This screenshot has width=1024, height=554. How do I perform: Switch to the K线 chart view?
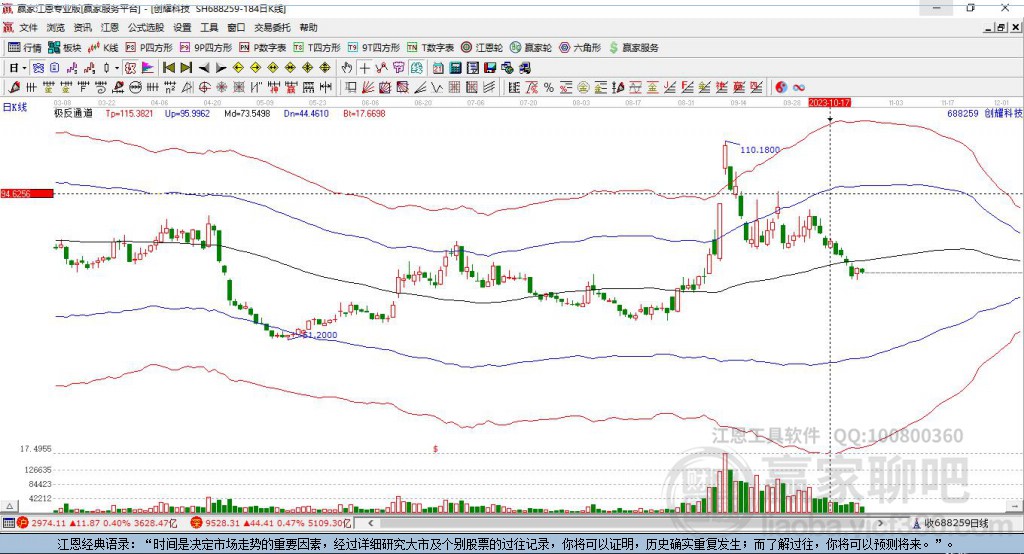coord(103,48)
